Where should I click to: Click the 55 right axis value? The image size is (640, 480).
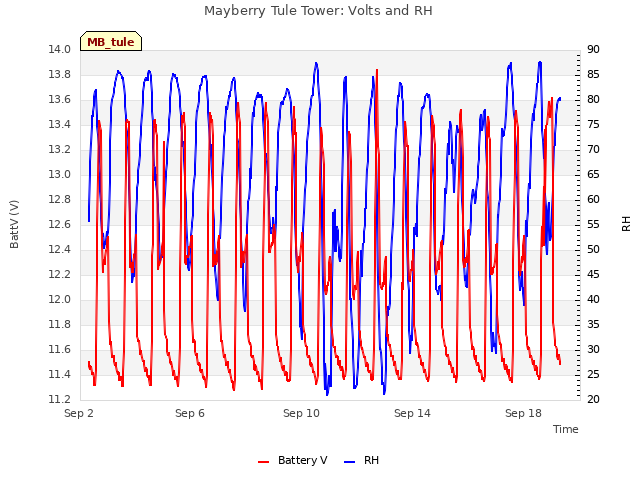pos(593,224)
